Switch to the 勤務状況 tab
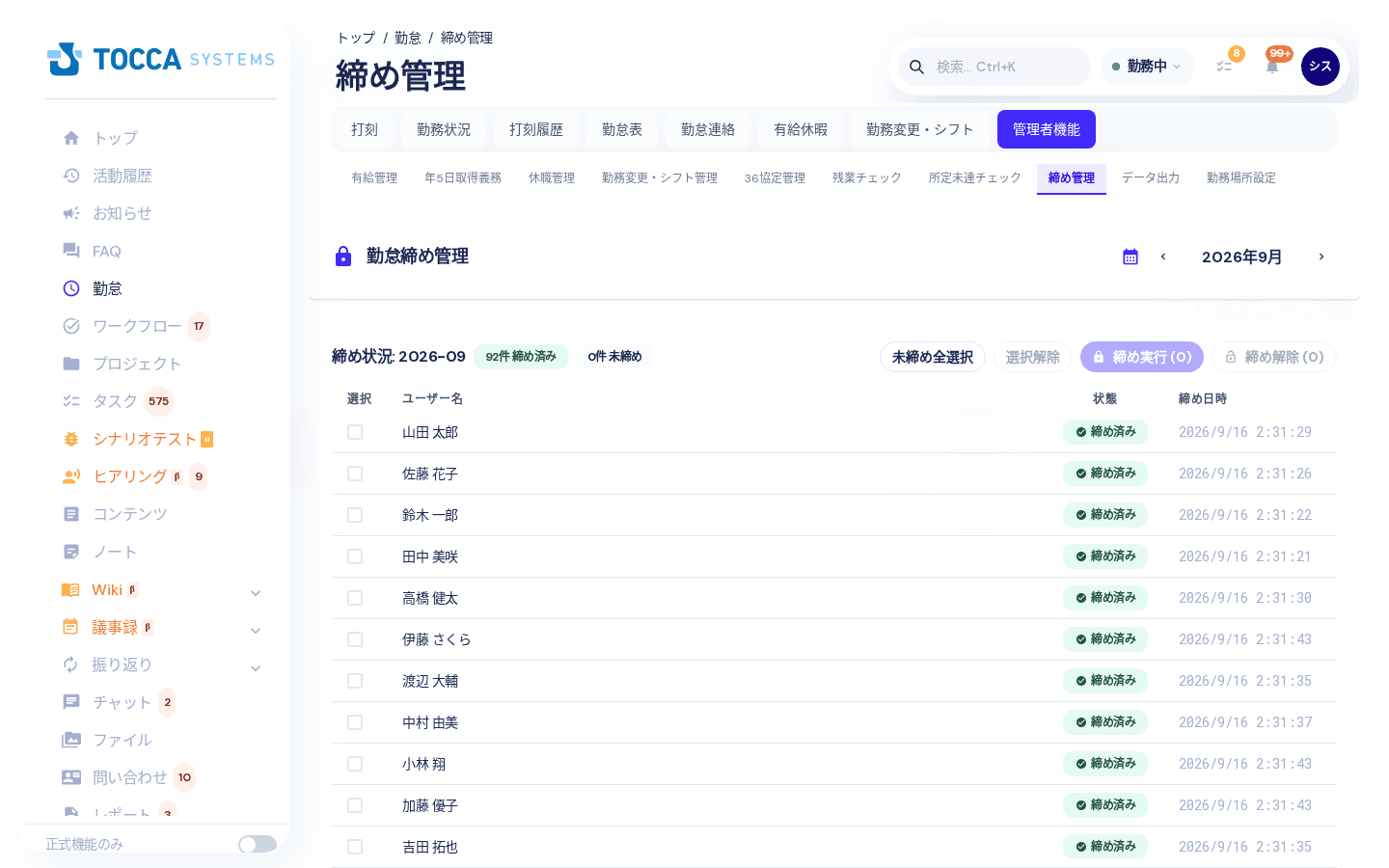Image resolution: width=1389 pixels, height=868 pixels. (444, 129)
